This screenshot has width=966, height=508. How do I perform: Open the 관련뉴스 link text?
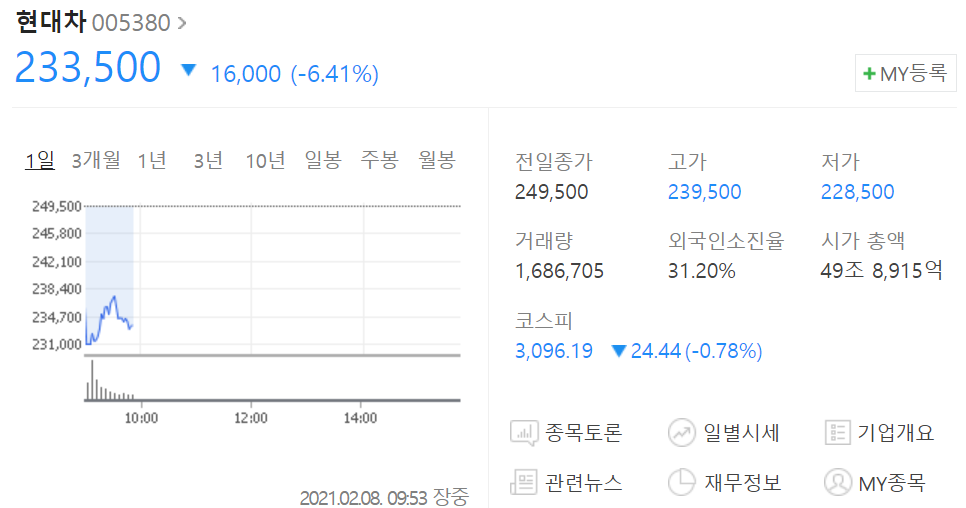point(583,482)
